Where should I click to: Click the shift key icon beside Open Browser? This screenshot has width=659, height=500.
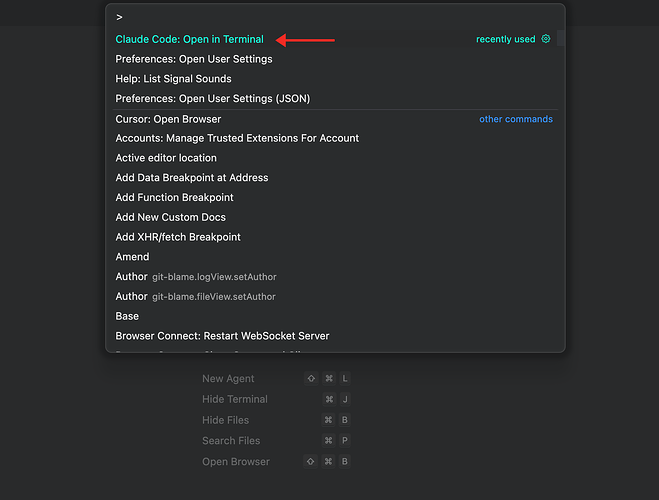pyautogui.click(x=310, y=461)
